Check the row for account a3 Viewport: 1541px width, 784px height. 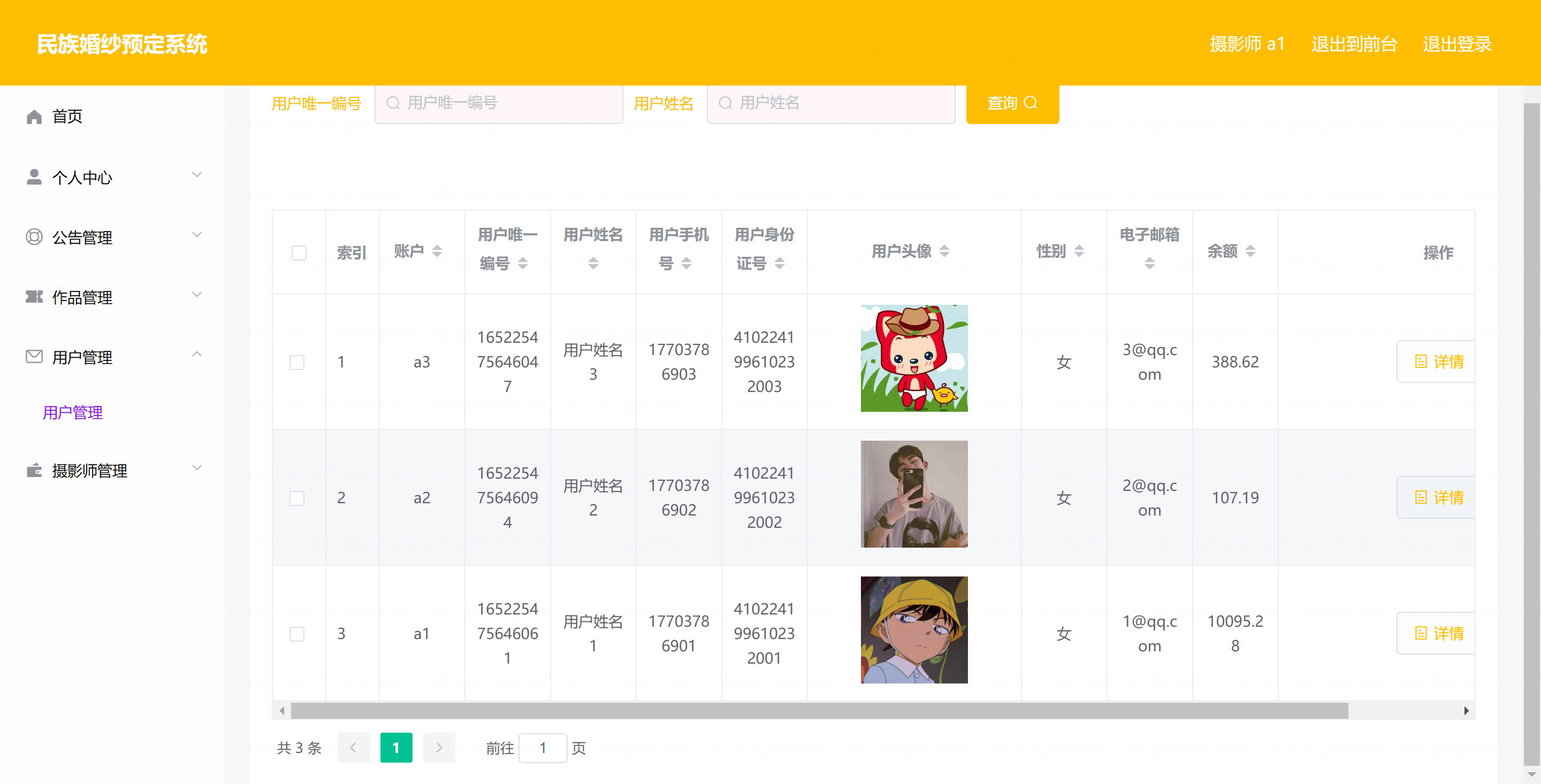click(297, 363)
